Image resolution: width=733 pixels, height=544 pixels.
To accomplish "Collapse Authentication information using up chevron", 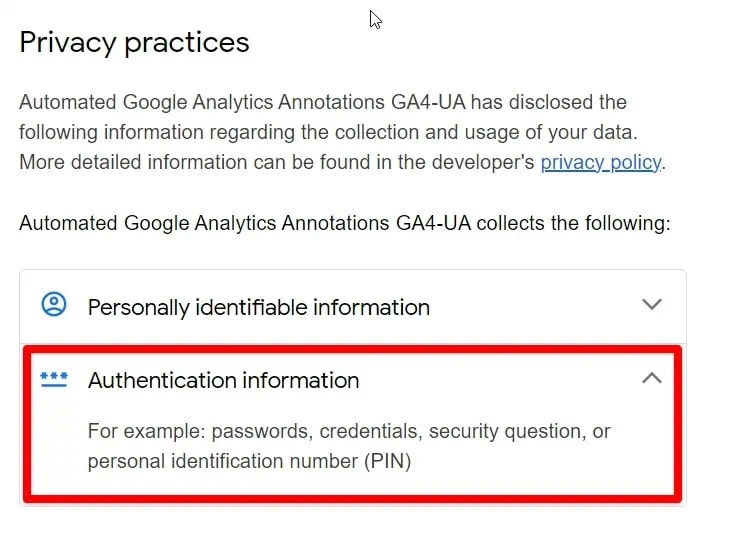I will click(652, 378).
